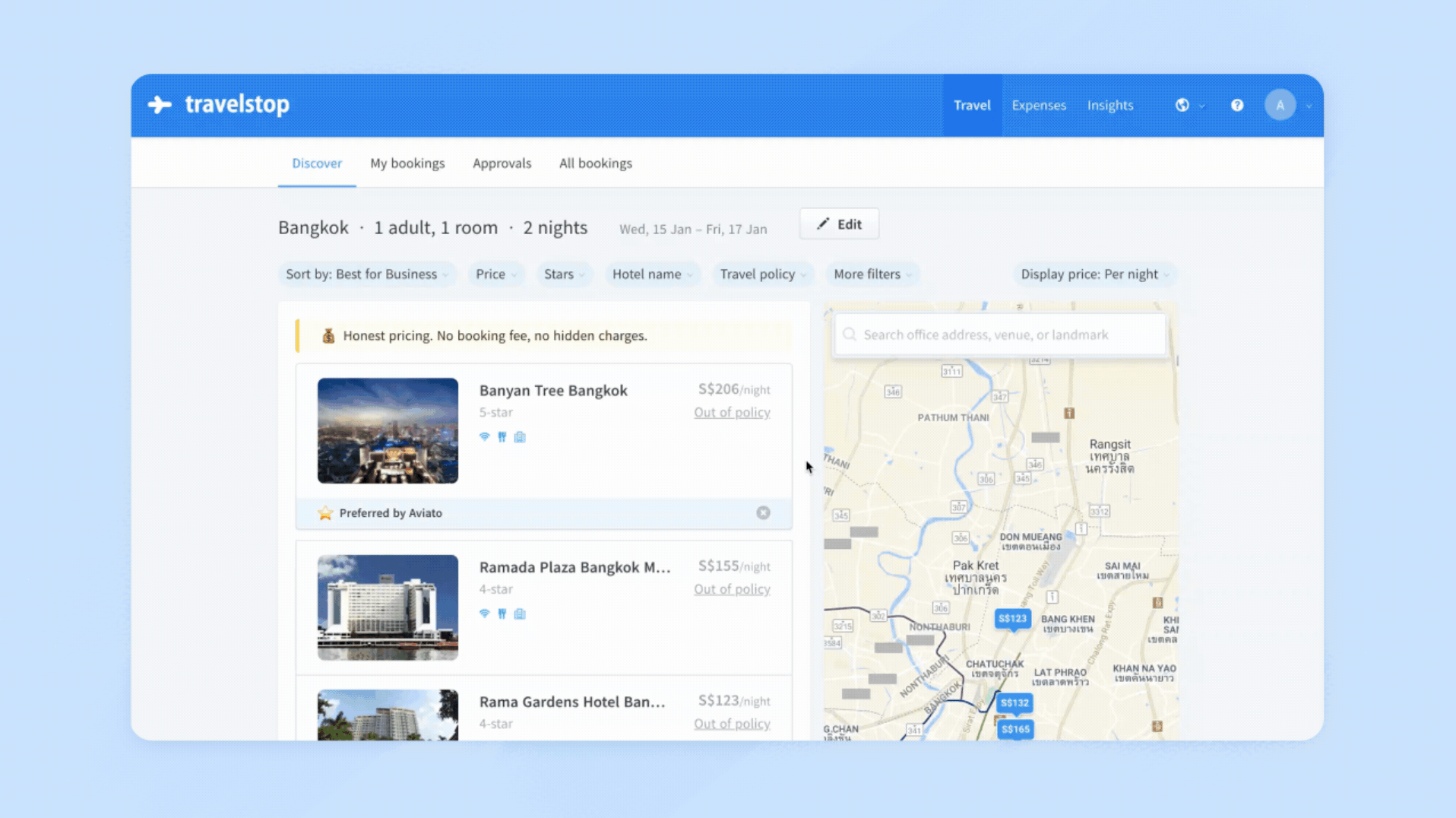Click restaurant icon on Banyan Tree Bangkok
1456x818 pixels.
point(502,436)
